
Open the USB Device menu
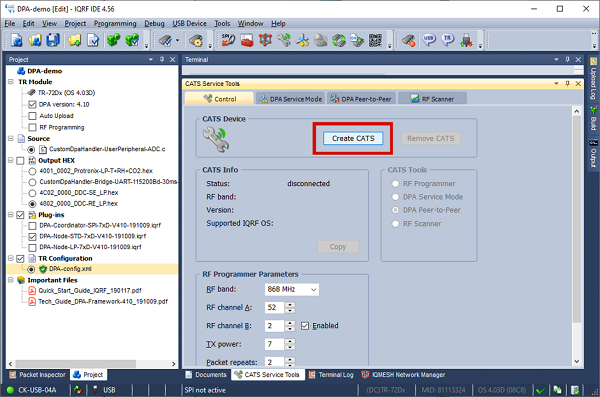[x=189, y=23]
